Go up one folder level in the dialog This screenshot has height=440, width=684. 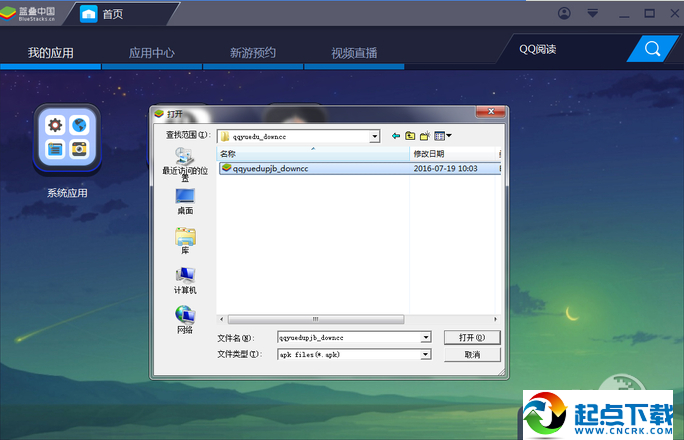click(410, 136)
